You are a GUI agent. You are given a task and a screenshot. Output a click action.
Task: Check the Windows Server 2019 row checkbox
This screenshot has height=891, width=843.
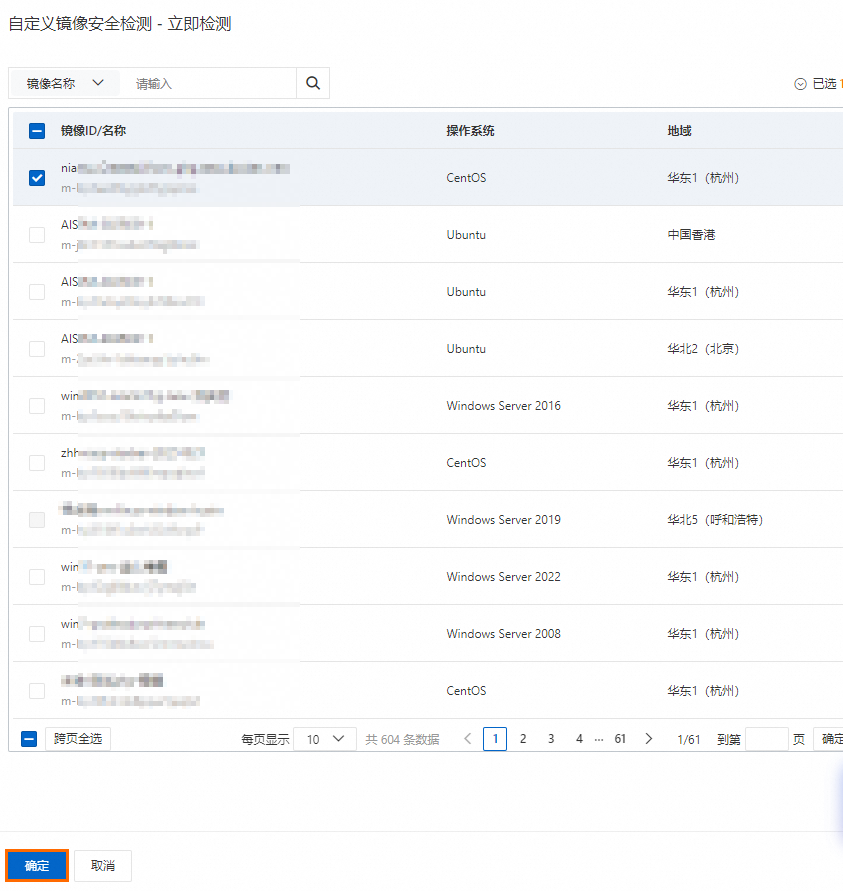click(37, 519)
